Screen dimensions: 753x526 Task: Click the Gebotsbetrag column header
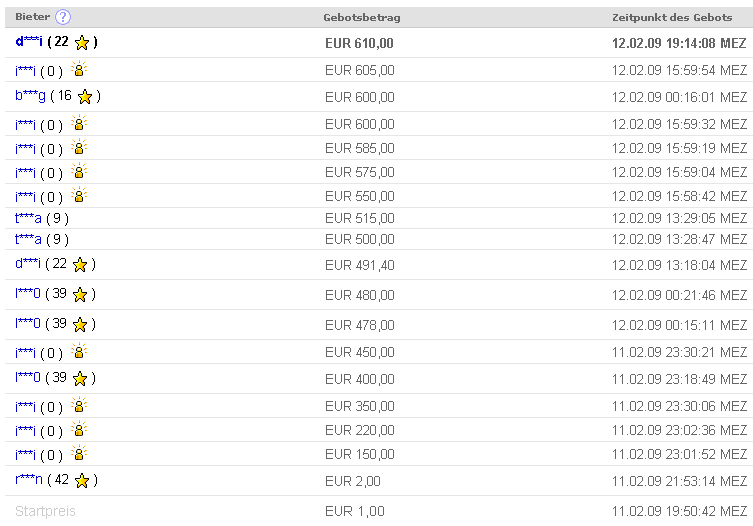362,17
